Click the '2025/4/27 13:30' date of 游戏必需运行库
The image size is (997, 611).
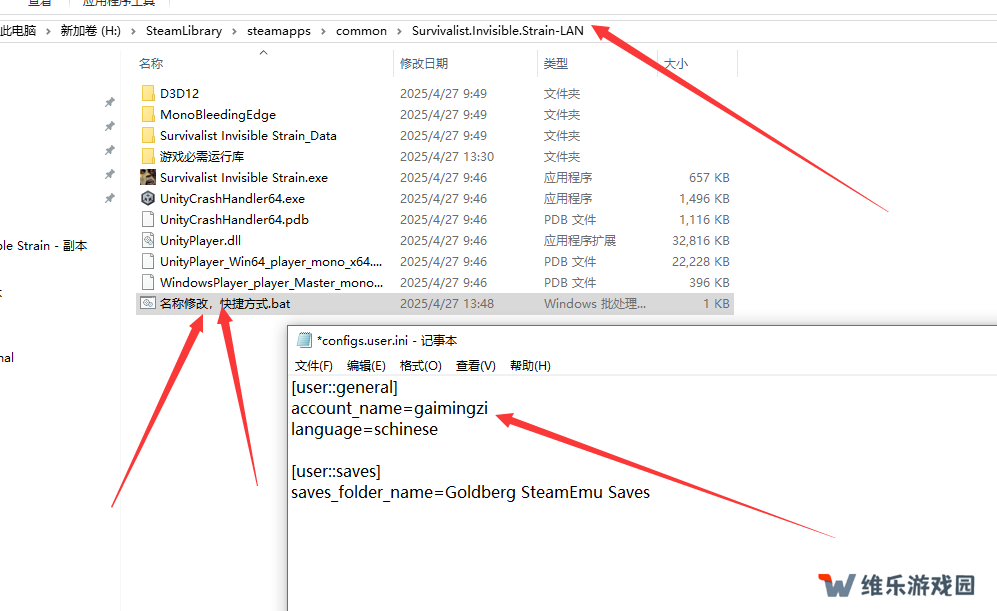pos(447,156)
